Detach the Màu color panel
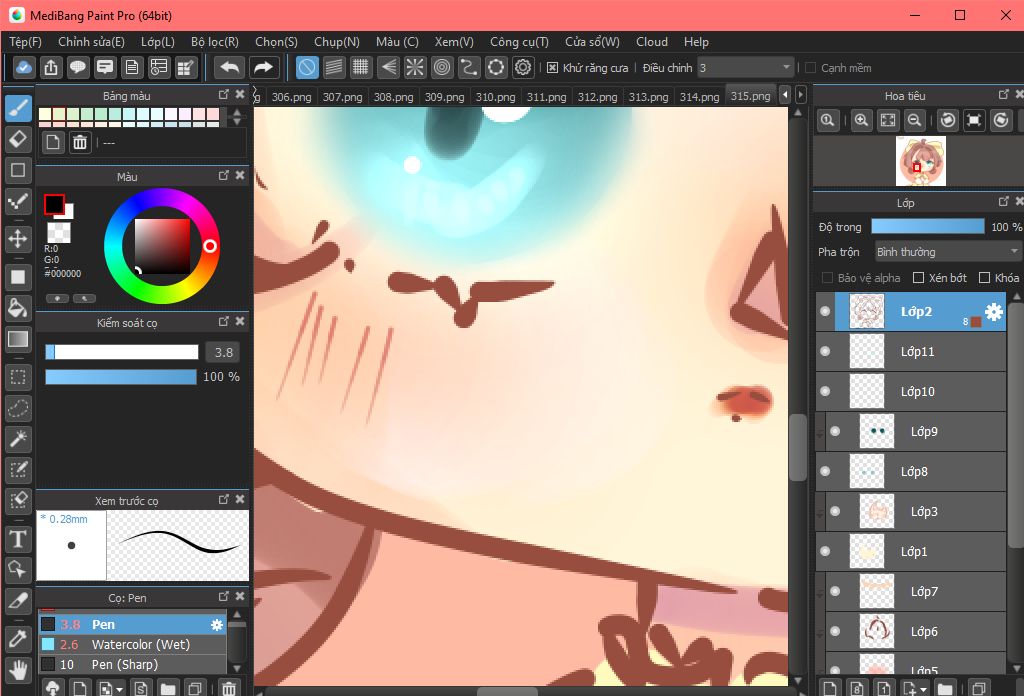Viewport: 1024px width, 696px height. click(x=223, y=176)
